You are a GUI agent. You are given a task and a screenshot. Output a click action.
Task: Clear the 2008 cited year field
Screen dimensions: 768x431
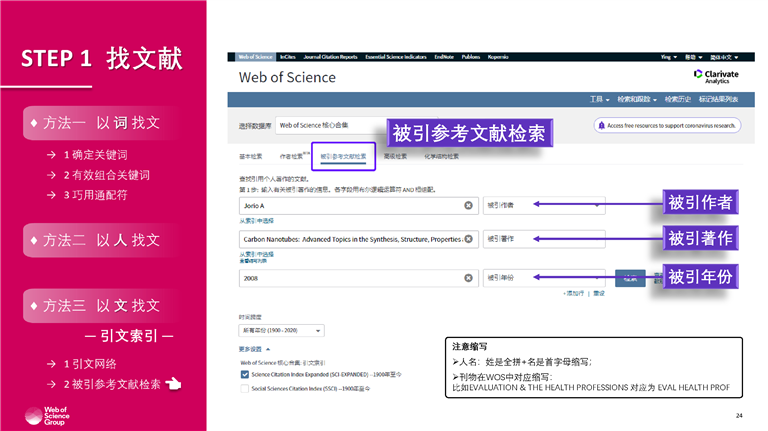(468, 278)
